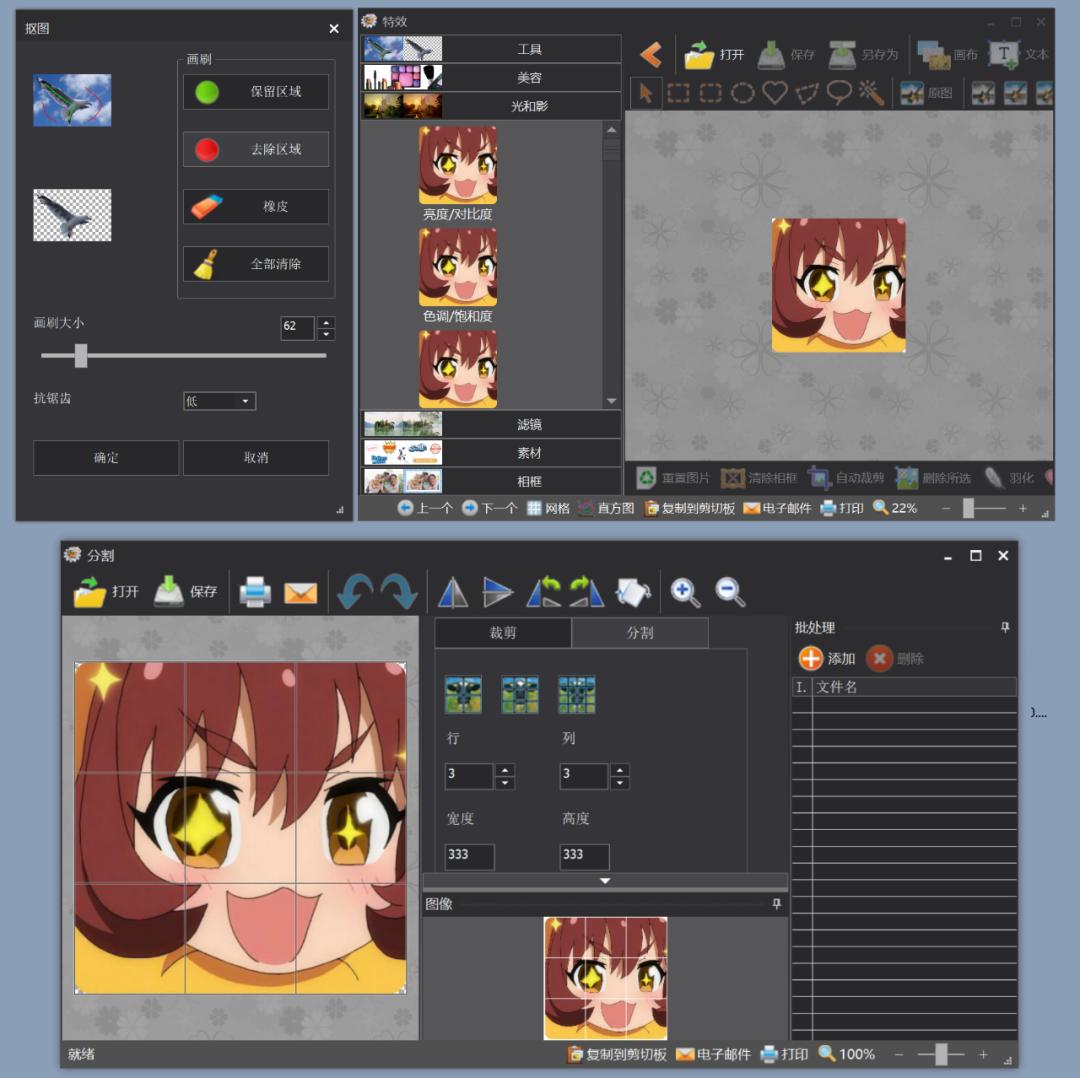Click the split window status bar zoom slider

[x=940, y=1055]
